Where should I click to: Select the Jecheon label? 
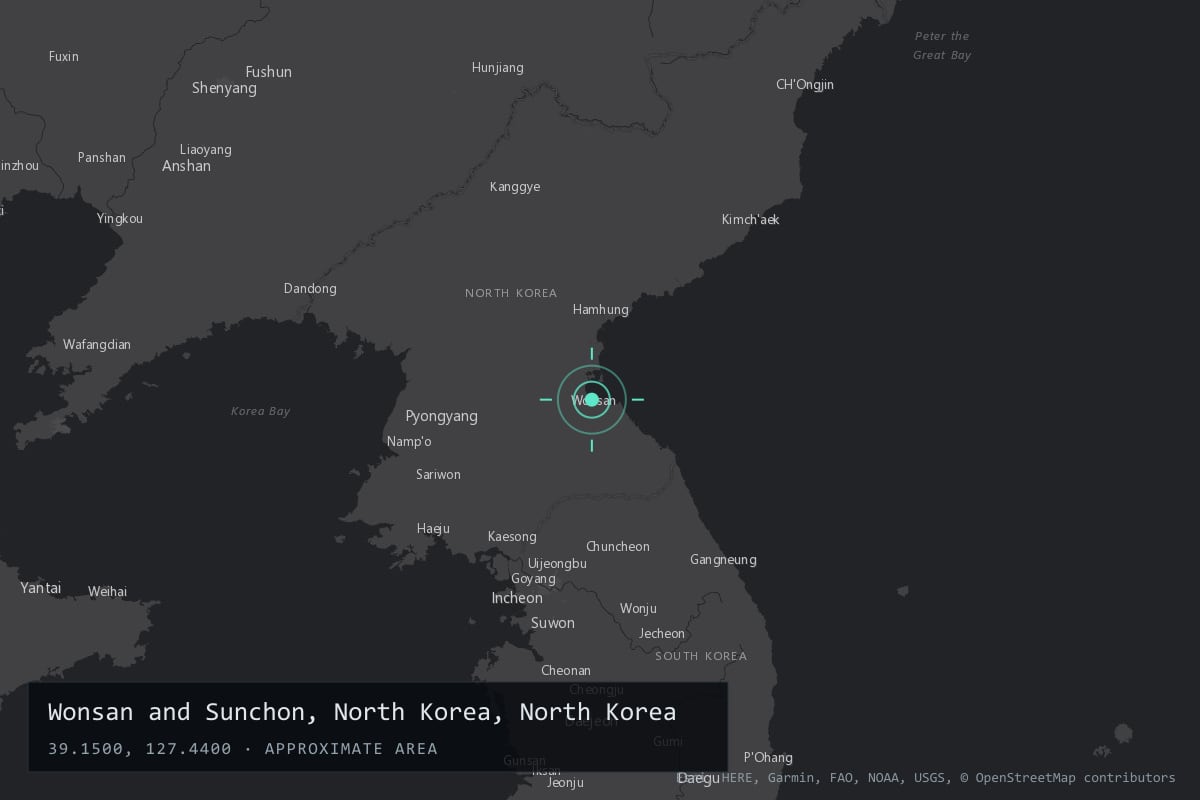[662, 634]
